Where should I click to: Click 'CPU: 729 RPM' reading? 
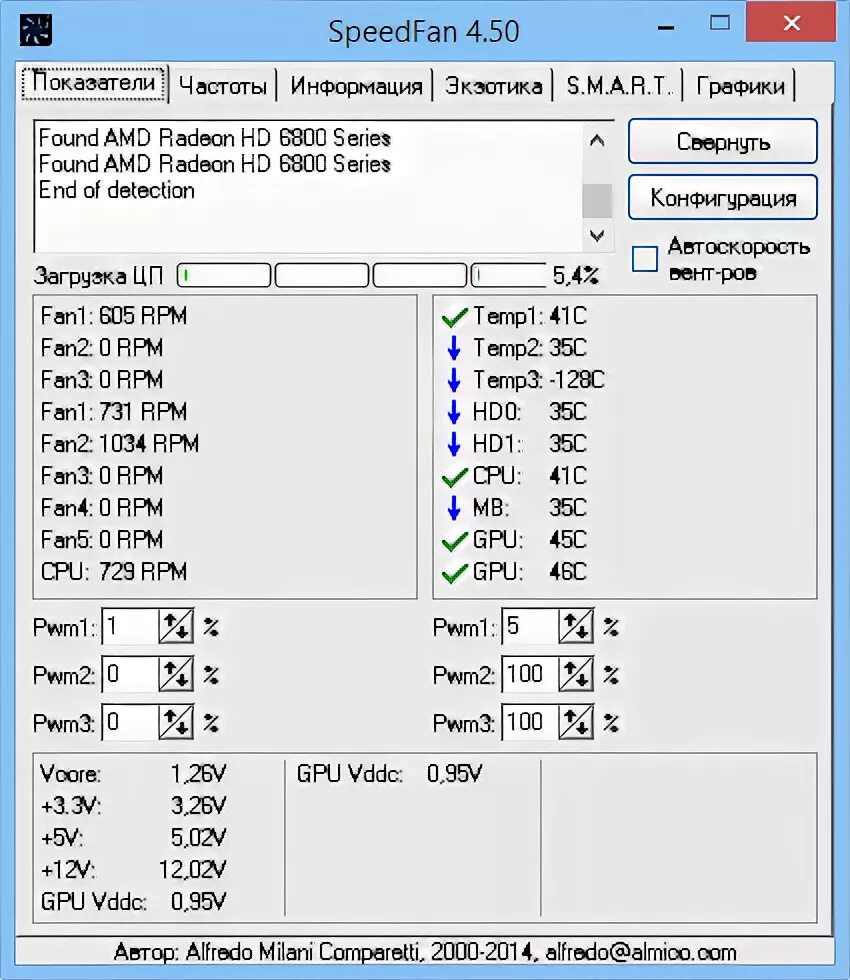coord(114,572)
